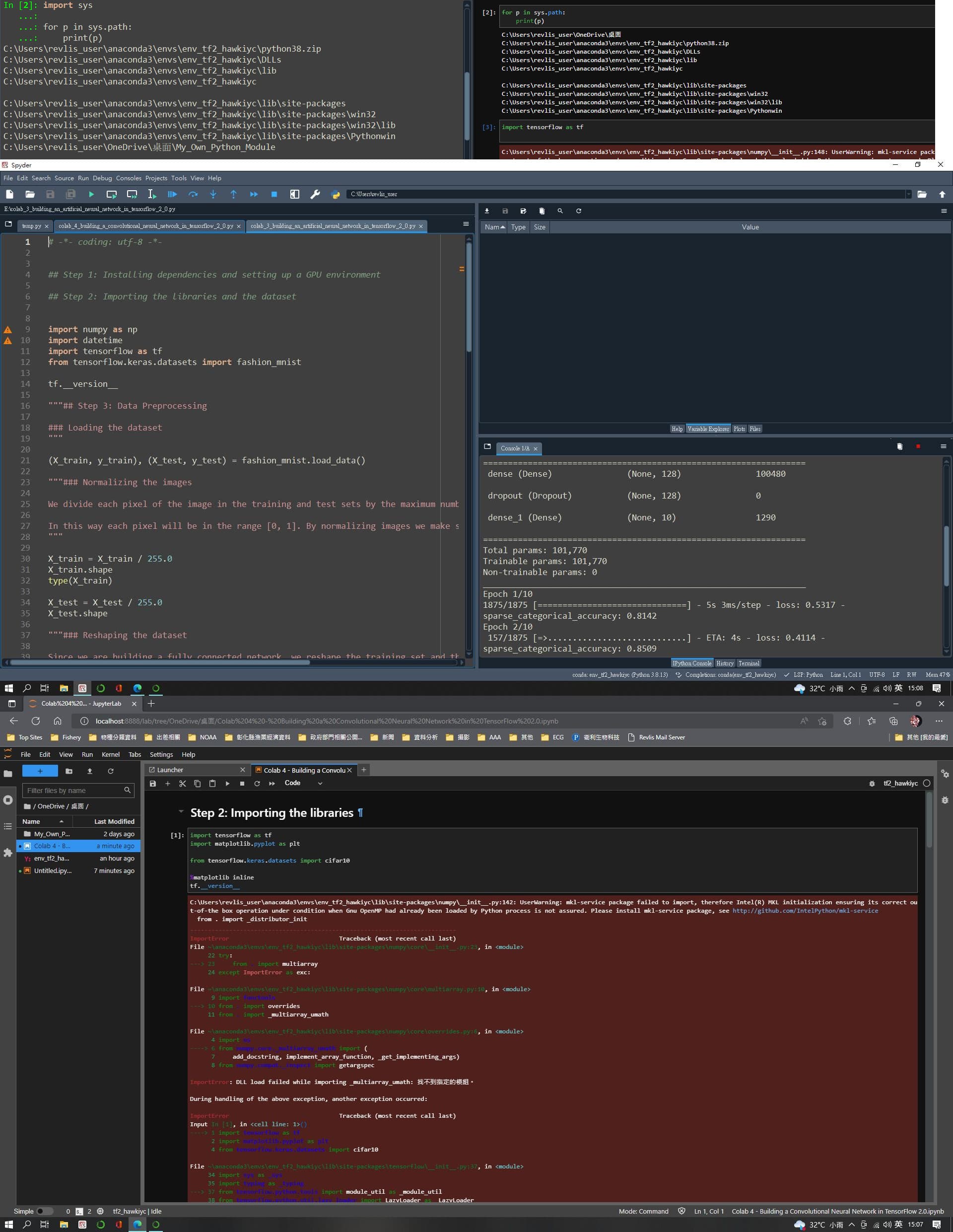
Task: Click Import data icon in Variable Explorer
Action: click(x=486, y=211)
